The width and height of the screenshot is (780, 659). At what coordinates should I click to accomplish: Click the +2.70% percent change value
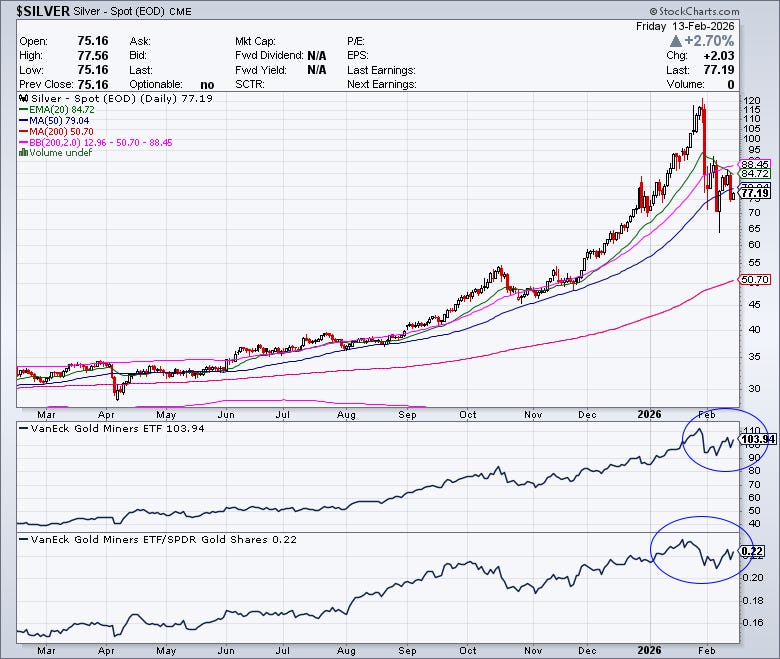point(709,41)
